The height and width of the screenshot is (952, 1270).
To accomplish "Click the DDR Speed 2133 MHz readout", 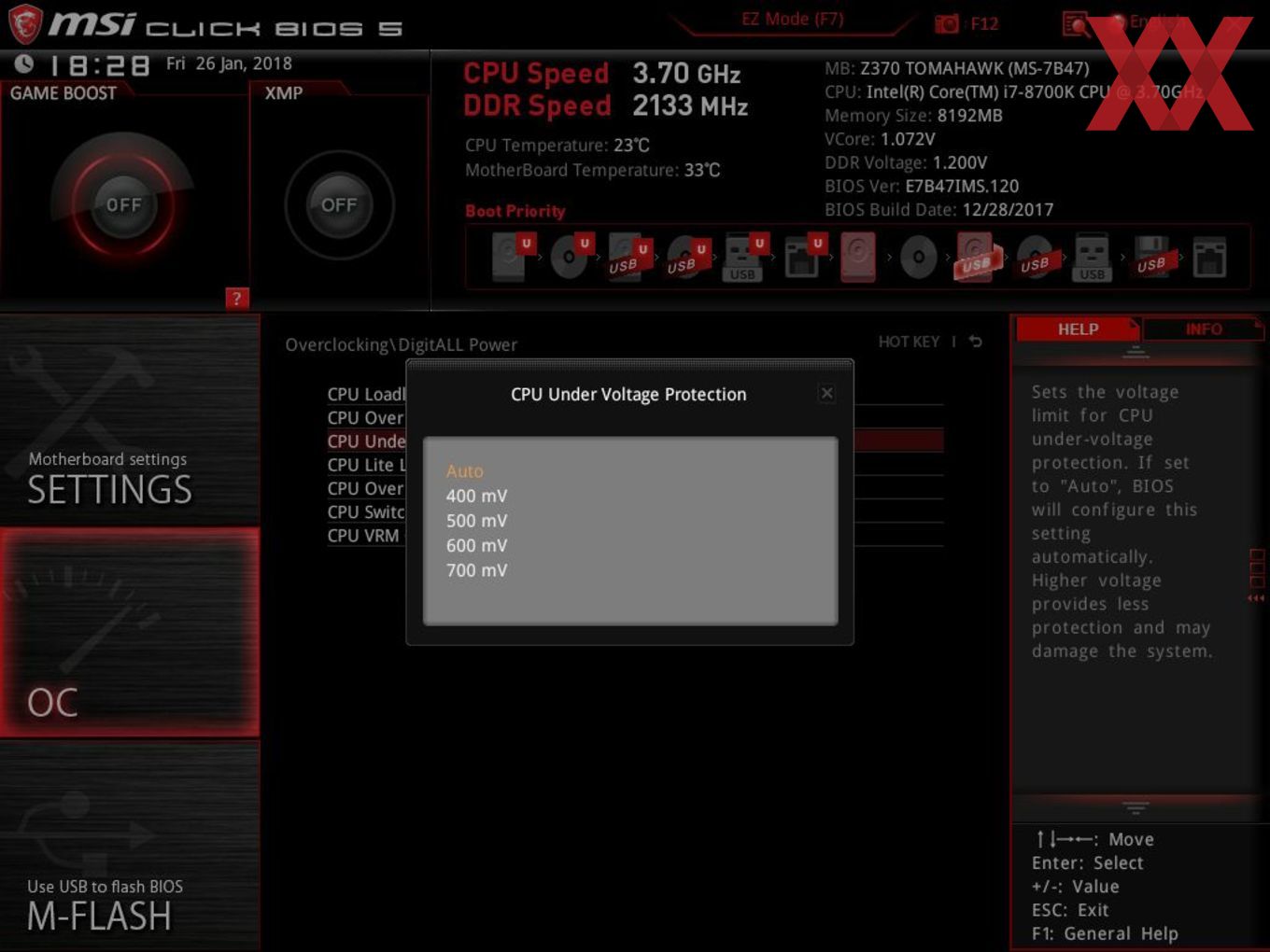I will tap(605, 105).
